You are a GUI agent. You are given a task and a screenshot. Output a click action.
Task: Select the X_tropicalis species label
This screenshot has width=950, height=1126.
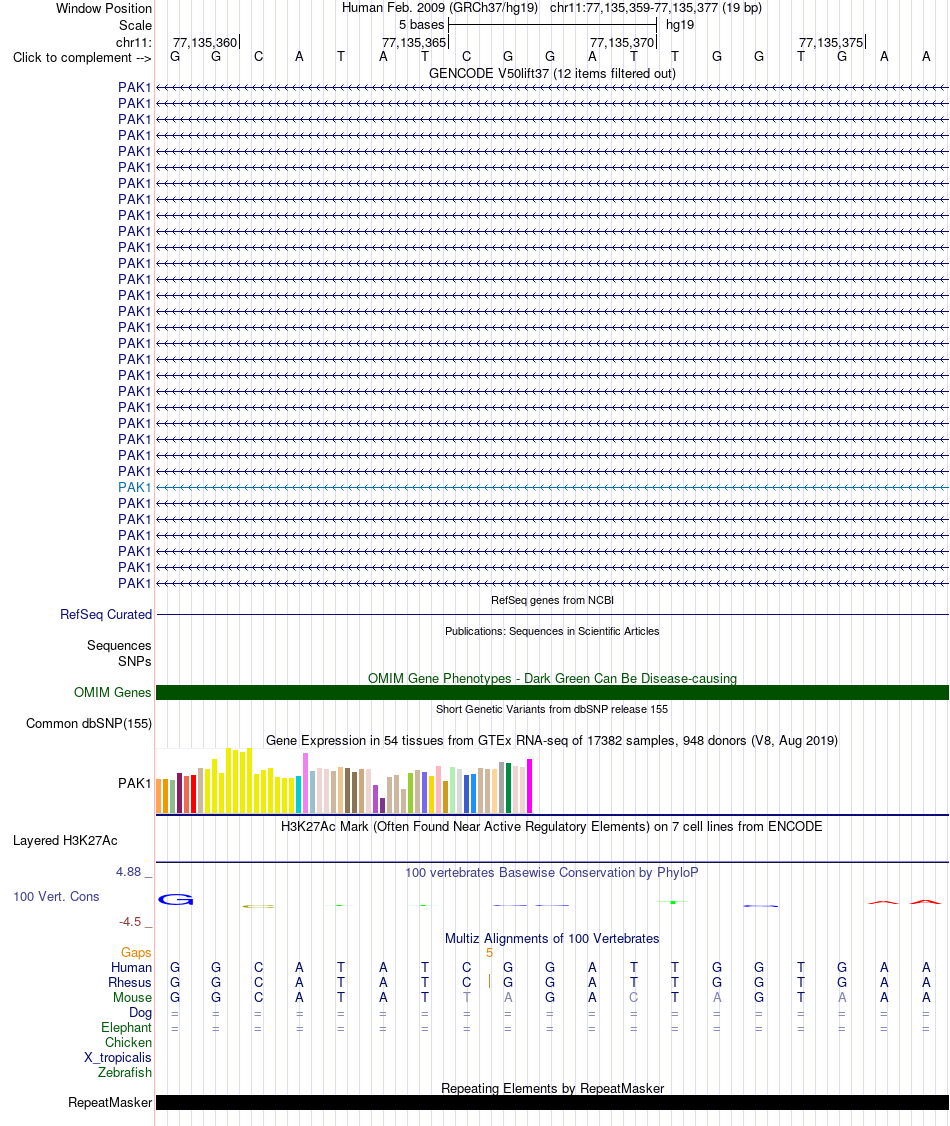coord(118,1058)
